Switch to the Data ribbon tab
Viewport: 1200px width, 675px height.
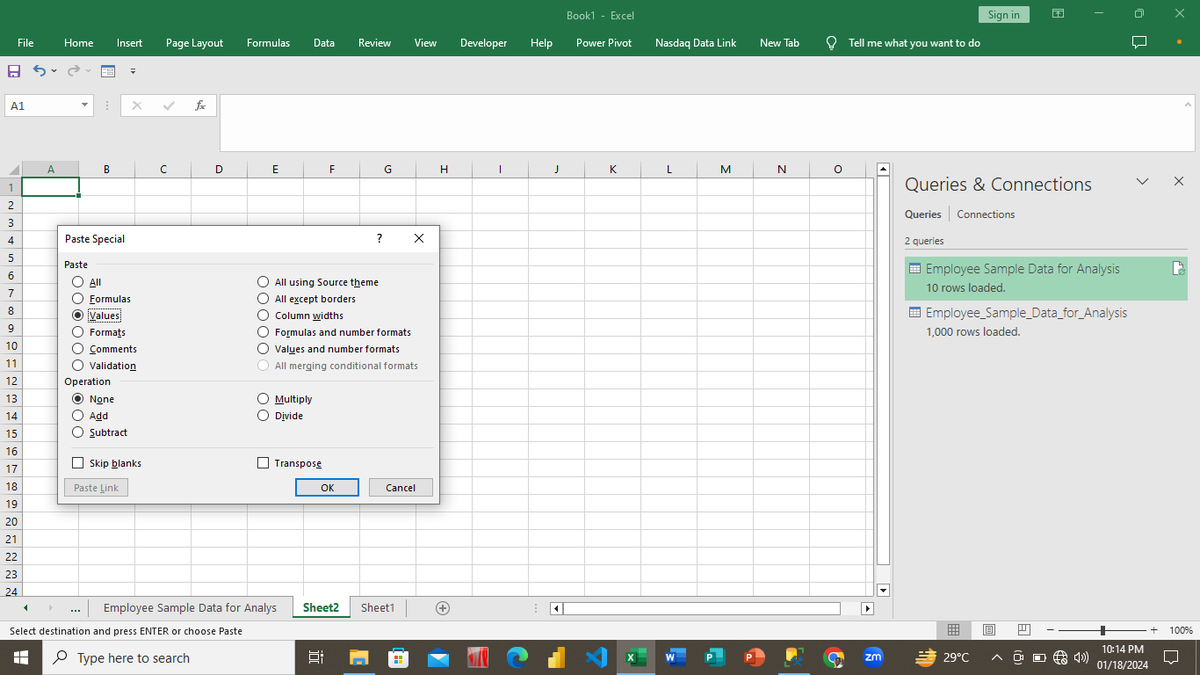324,43
